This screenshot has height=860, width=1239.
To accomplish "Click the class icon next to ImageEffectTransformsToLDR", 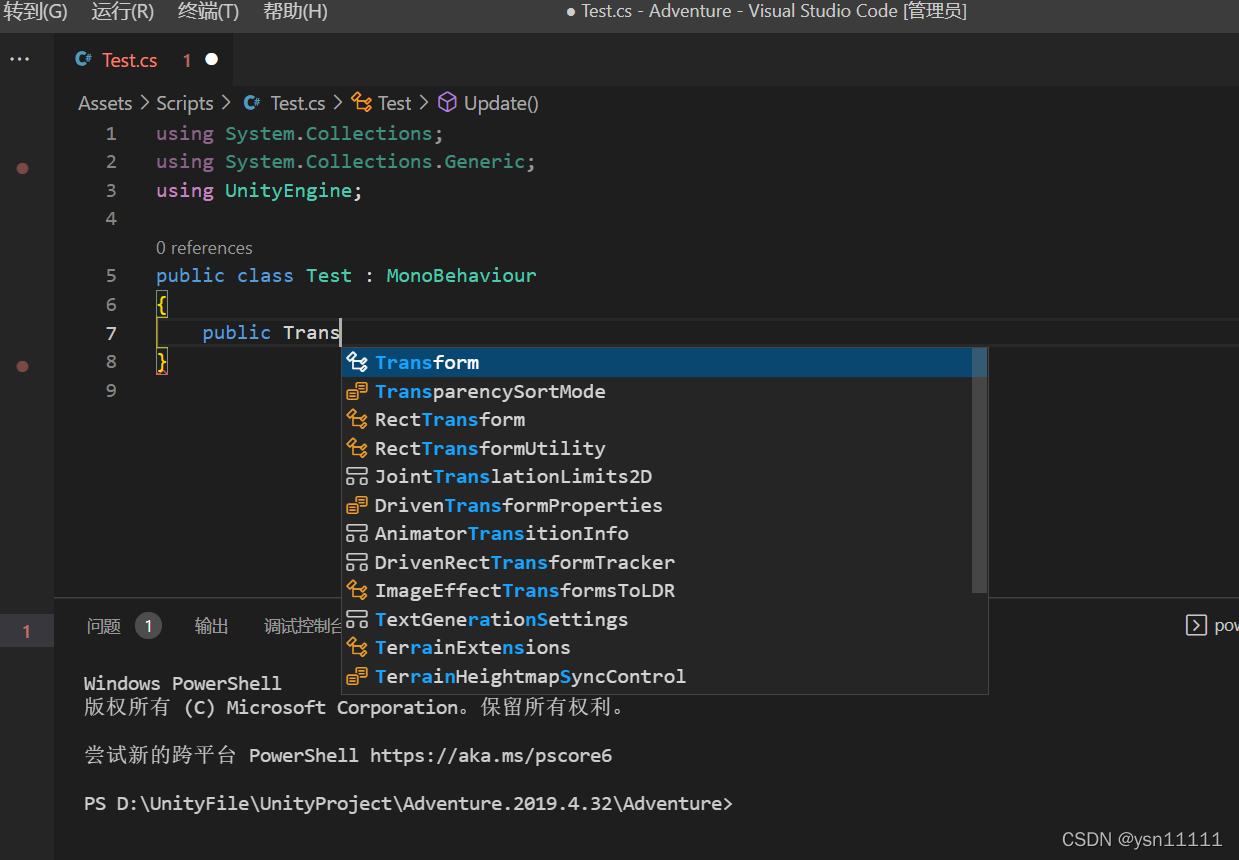I will click(357, 590).
